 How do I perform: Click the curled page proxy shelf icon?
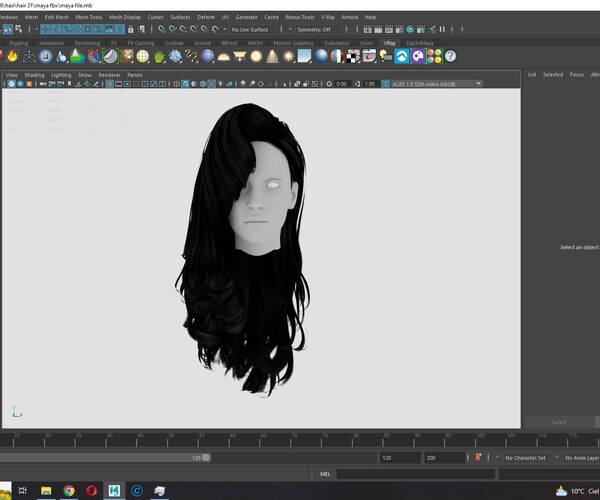coord(110,56)
